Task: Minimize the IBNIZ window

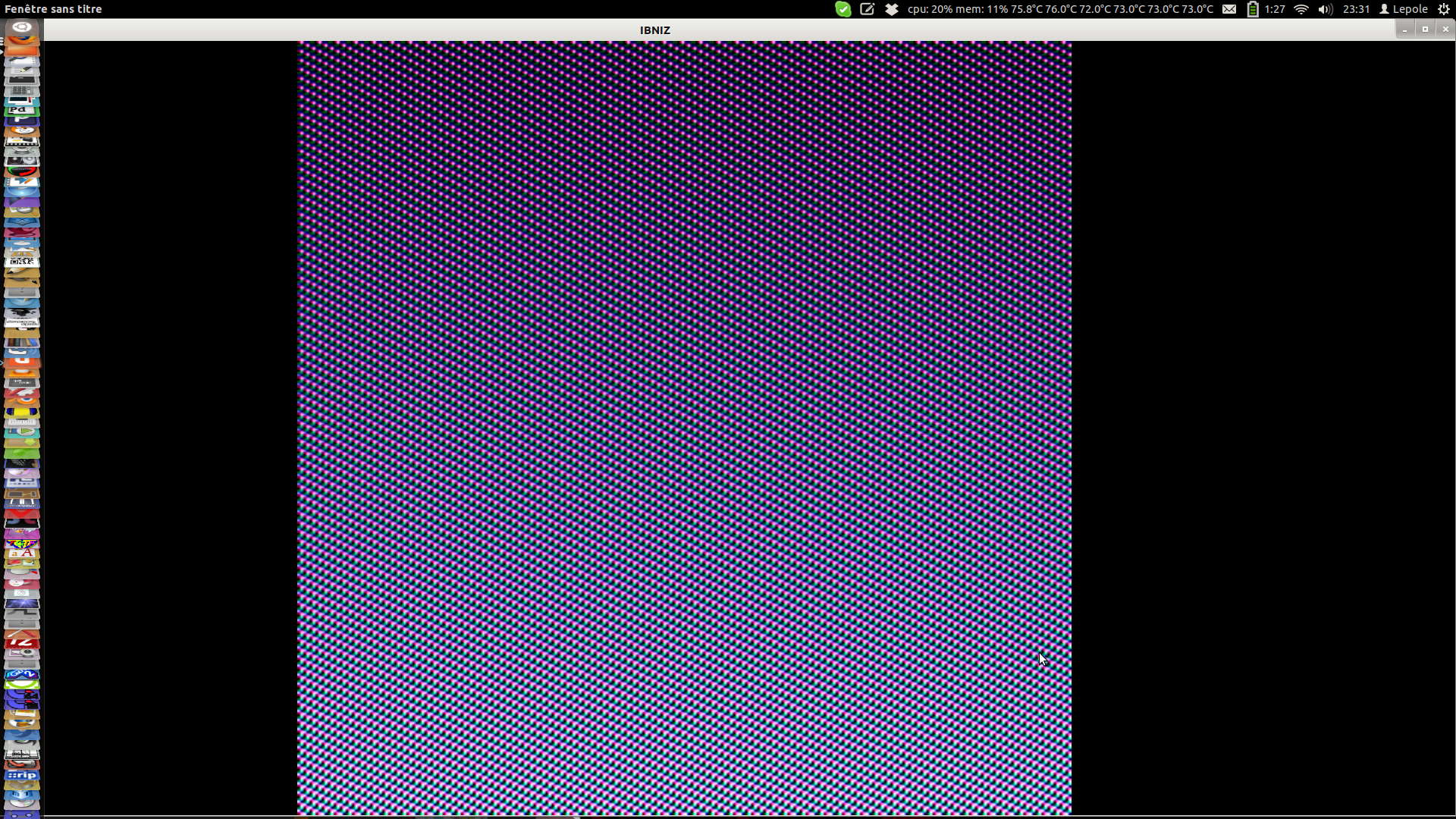Action: pos(1404,29)
